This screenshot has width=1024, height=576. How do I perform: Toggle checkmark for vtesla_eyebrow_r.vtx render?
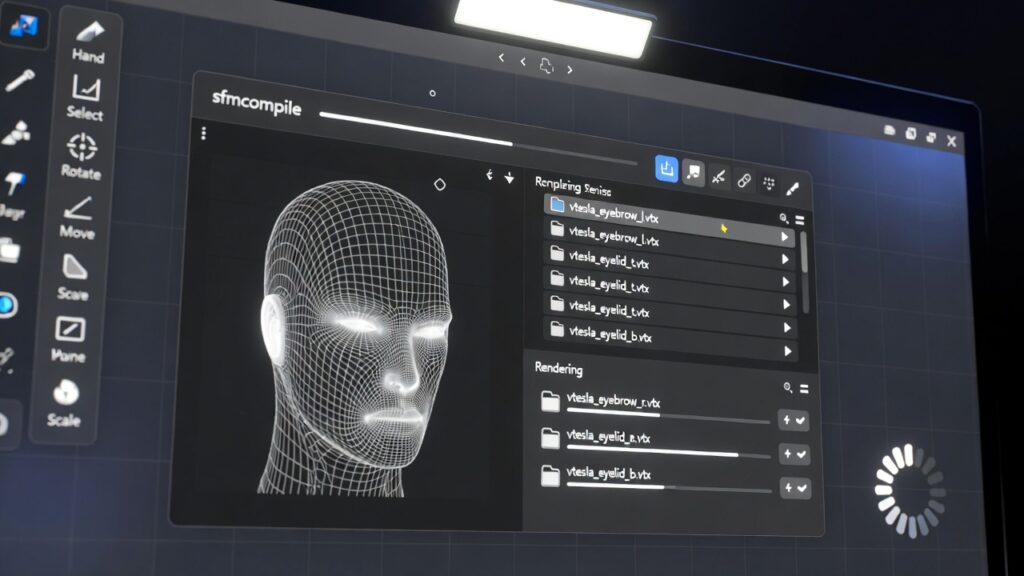coord(802,421)
